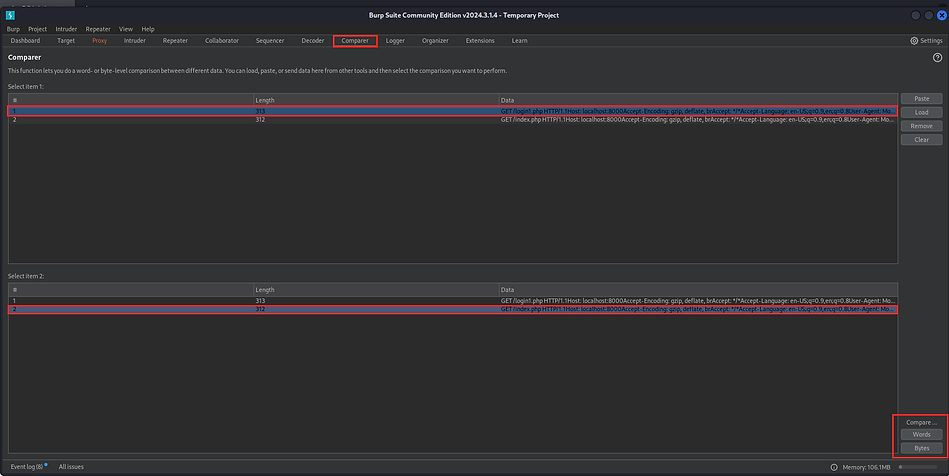Switch to the Target tab
949x476 pixels.
pyautogui.click(x=66, y=41)
